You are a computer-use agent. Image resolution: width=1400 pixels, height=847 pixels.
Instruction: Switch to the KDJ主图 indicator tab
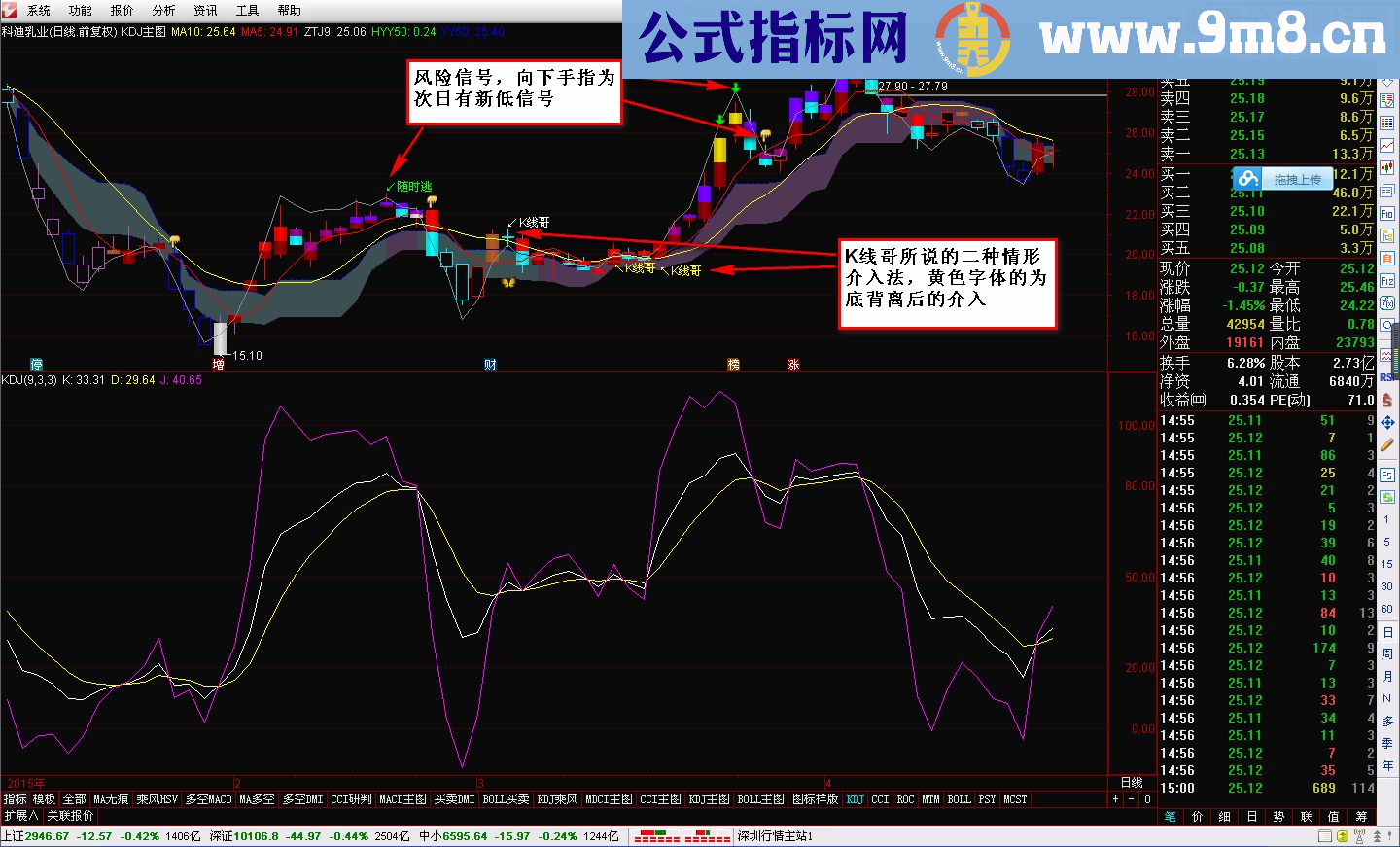point(707,799)
